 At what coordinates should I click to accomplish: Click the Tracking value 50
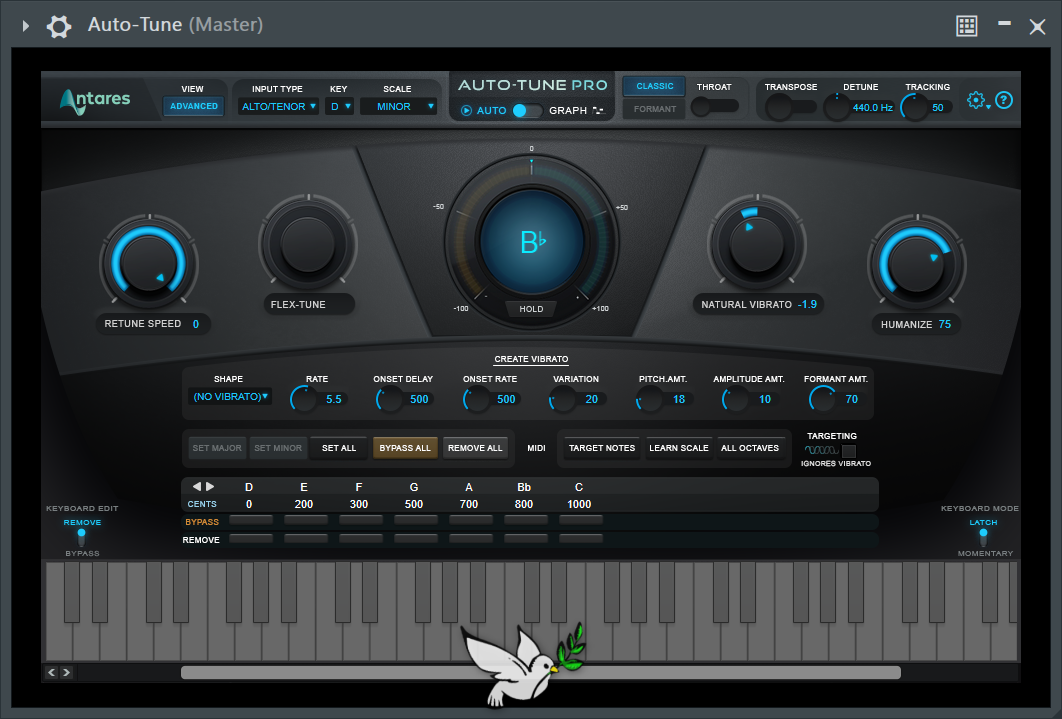[938, 108]
